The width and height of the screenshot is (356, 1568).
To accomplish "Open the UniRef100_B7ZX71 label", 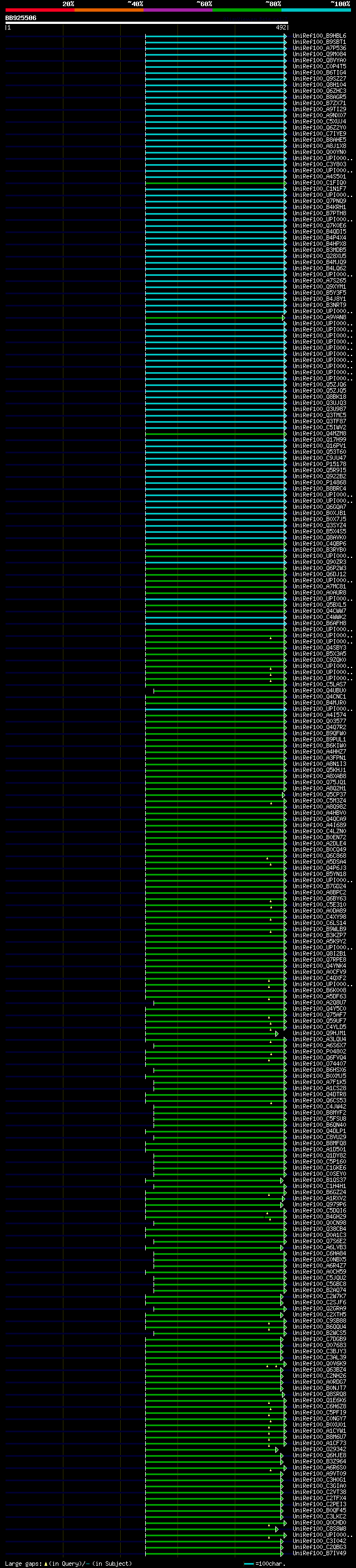I will pyautogui.click(x=319, y=103).
